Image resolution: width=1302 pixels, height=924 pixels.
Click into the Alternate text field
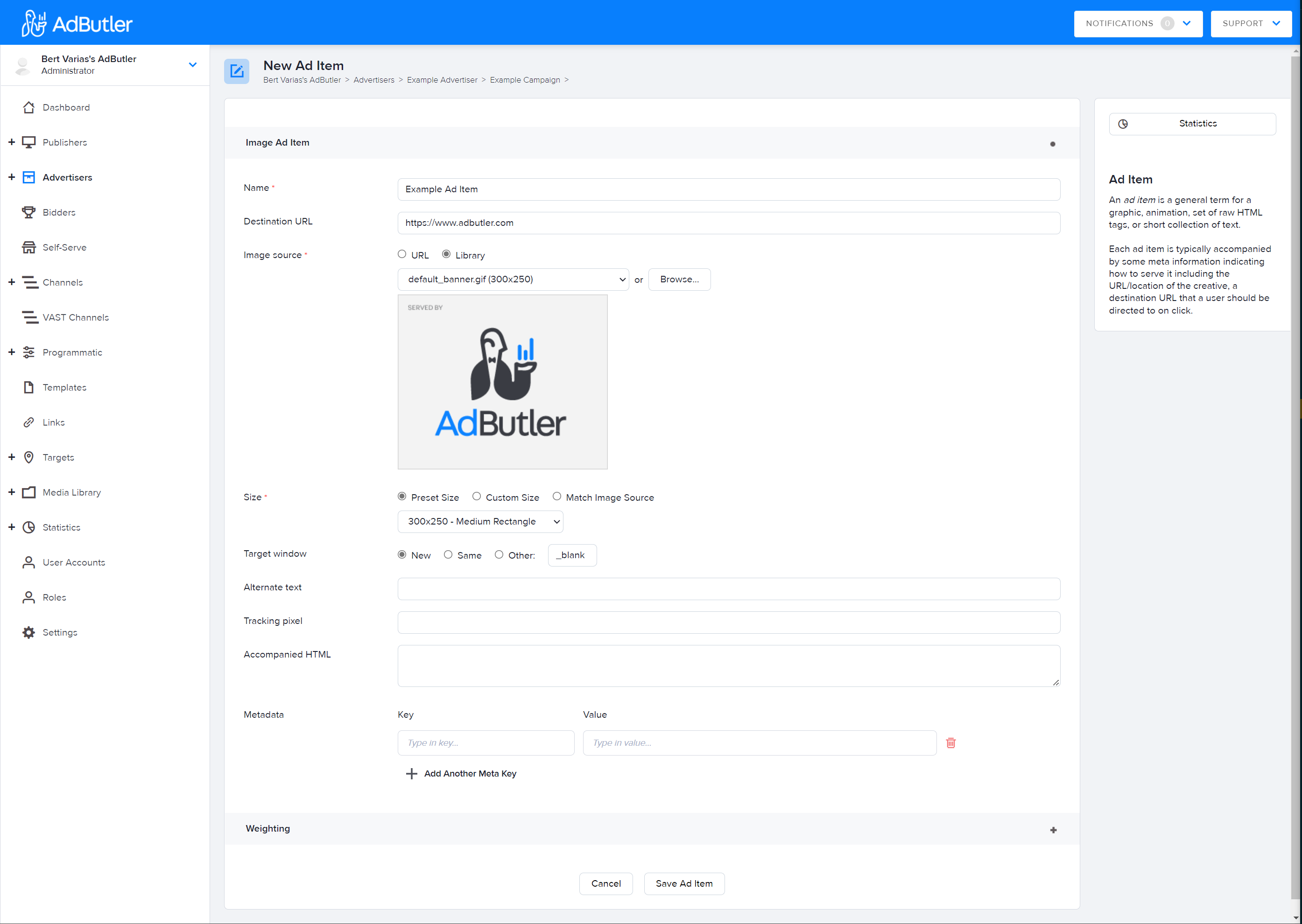[x=728, y=589]
